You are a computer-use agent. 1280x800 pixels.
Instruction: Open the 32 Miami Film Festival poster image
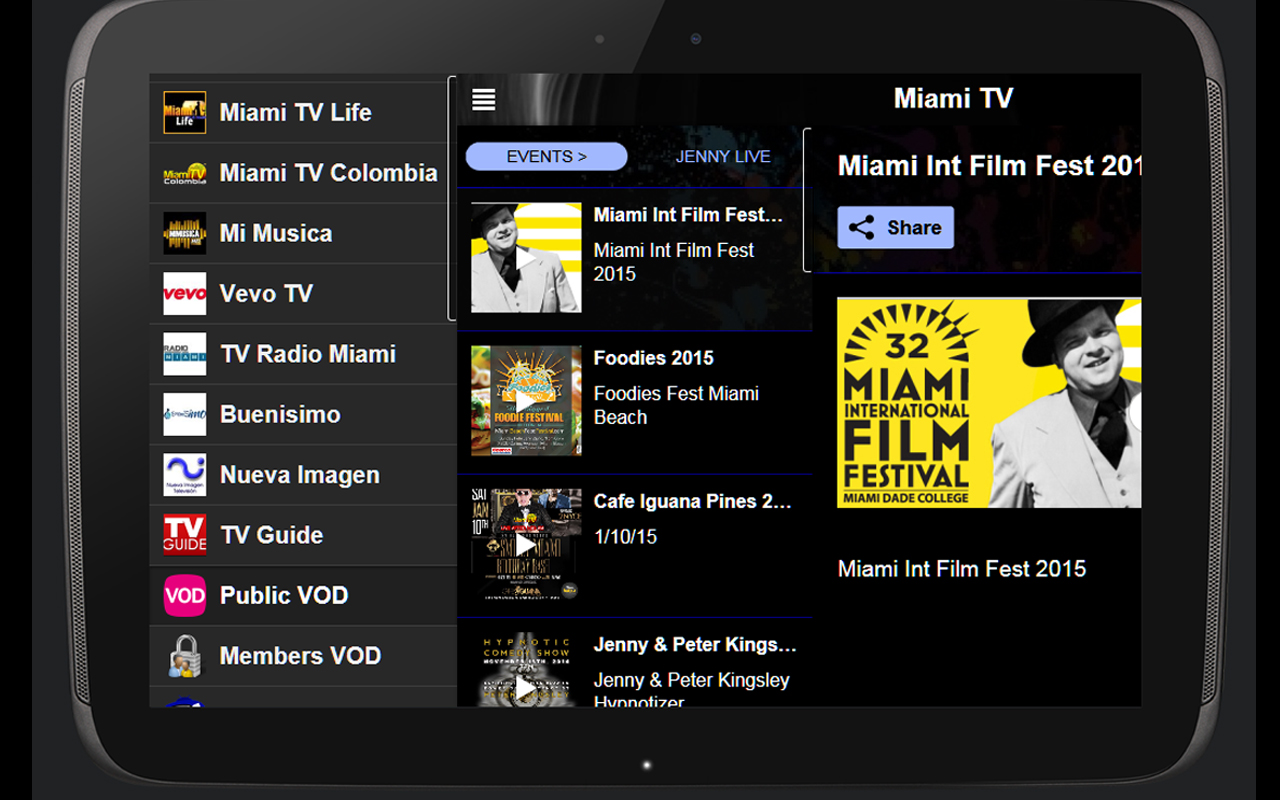[988, 401]
